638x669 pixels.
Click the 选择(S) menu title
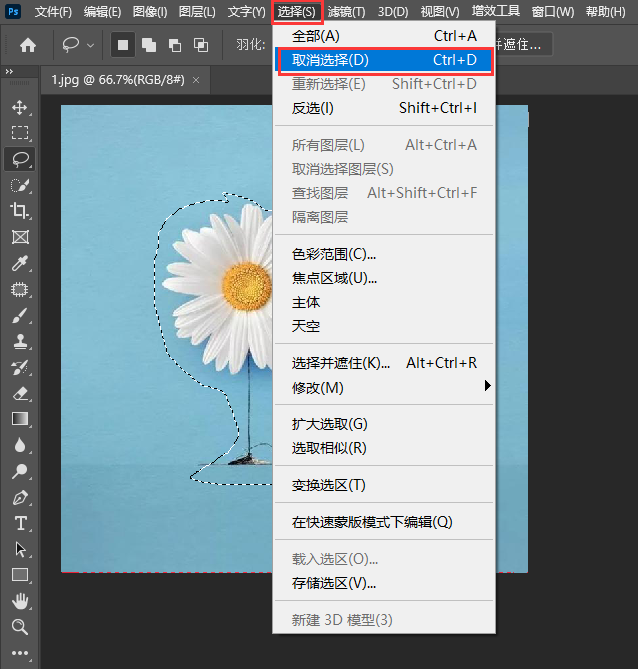[x=297, y=12]
